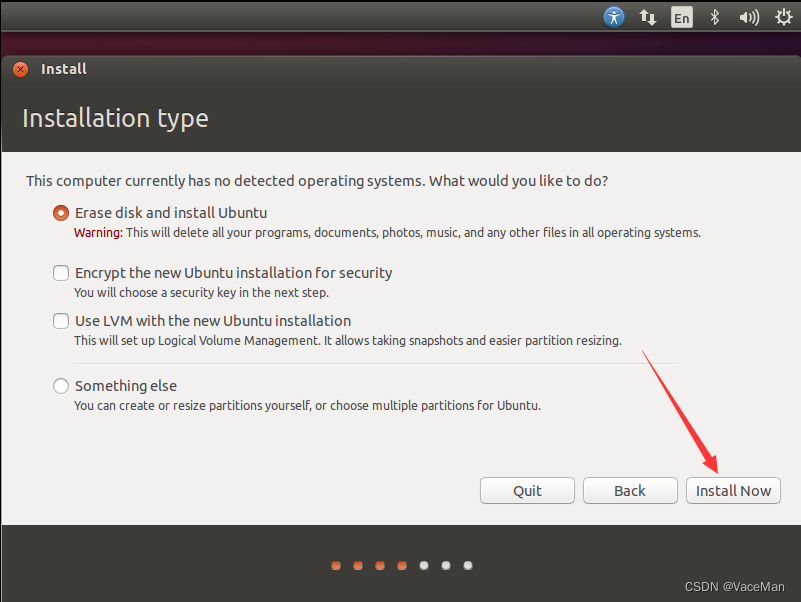The width and height of the screenshot is (801, 602).
Task: Click the volume speaker icon in the panel
Action: tap(748, 16)
